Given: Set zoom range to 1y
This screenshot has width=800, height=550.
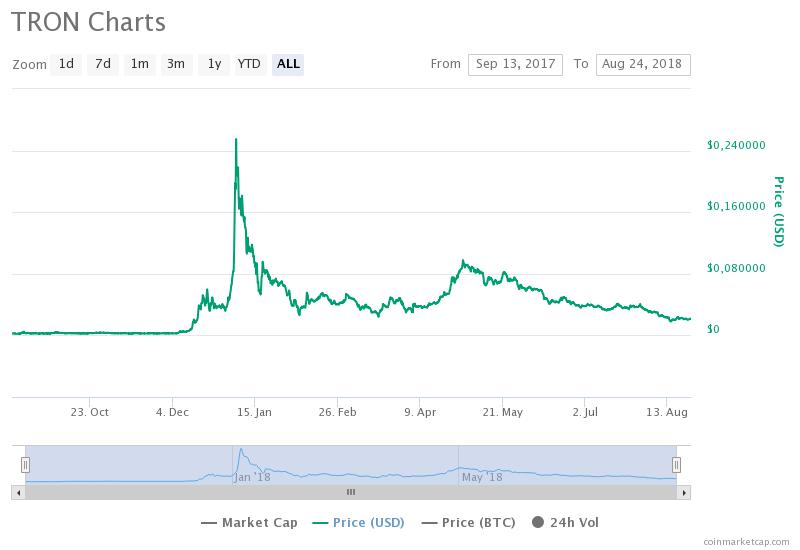Looking at the screenshot, I should [214, 64].
